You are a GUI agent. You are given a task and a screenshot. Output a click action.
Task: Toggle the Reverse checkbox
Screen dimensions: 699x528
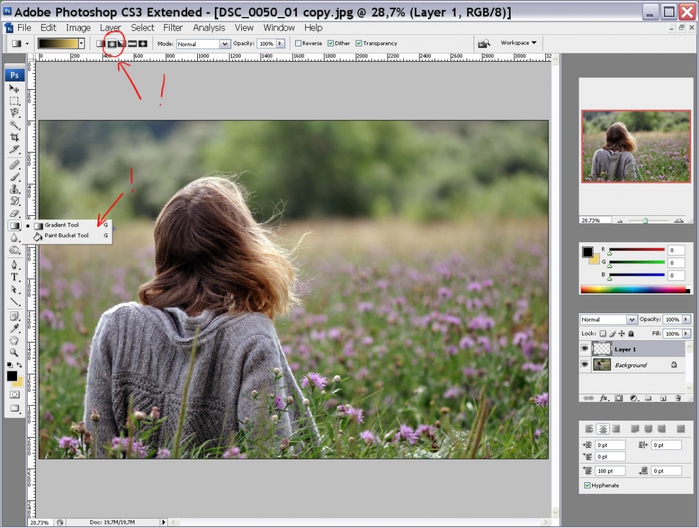297,44
